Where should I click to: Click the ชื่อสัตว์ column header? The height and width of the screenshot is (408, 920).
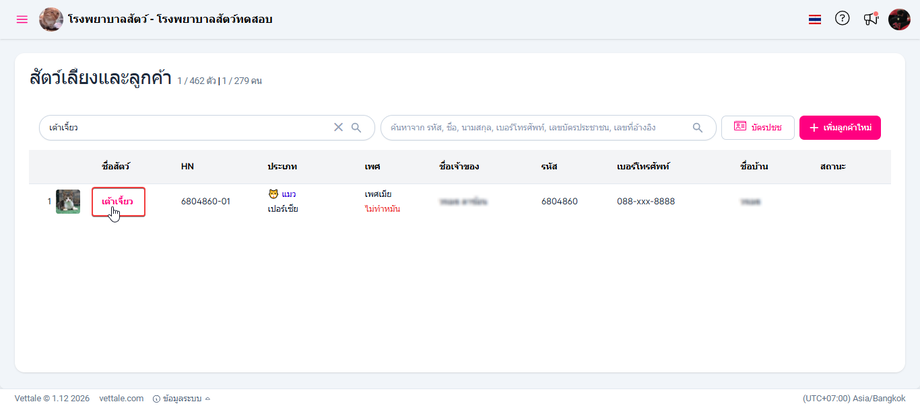click(116, 167)
